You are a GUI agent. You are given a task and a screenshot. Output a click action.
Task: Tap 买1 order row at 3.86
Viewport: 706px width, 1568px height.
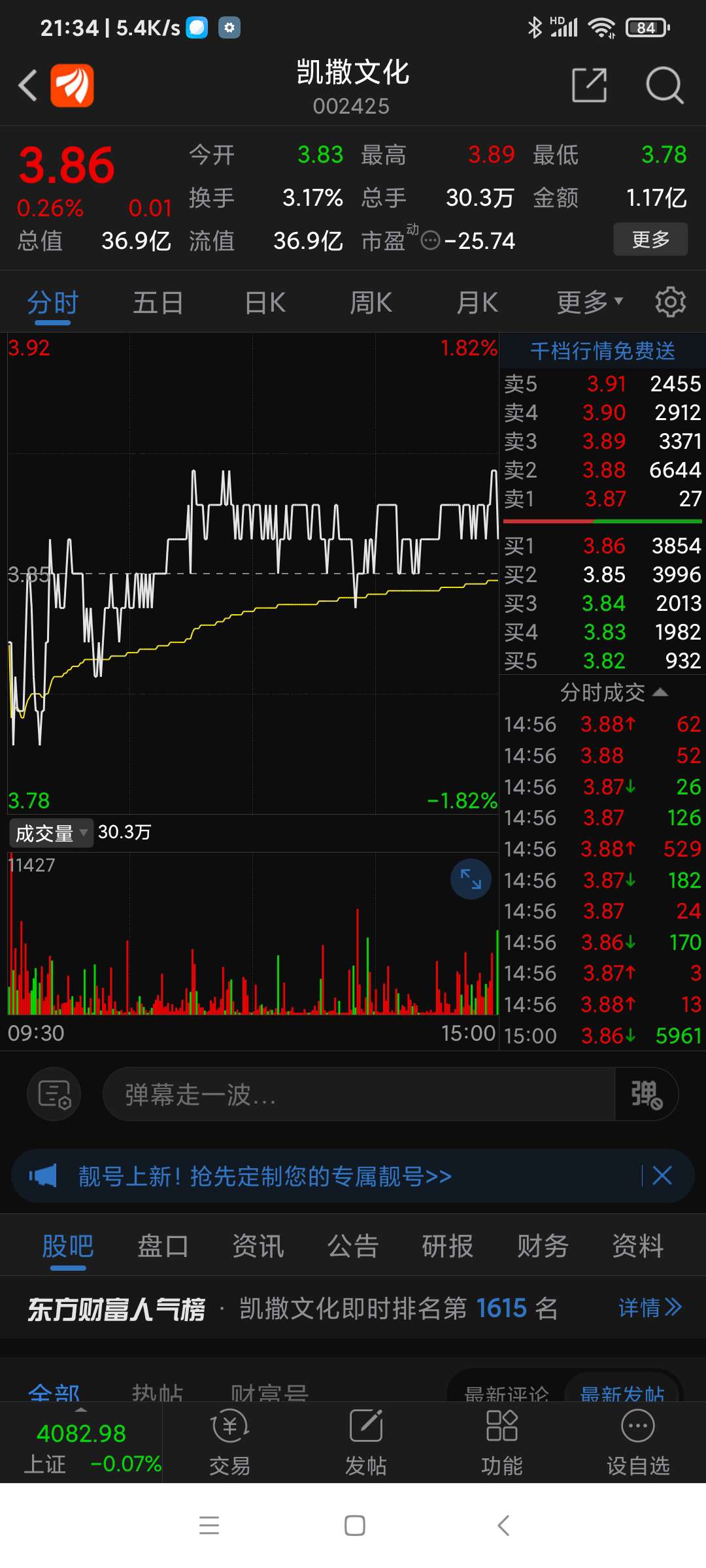(x=603, y=546)
